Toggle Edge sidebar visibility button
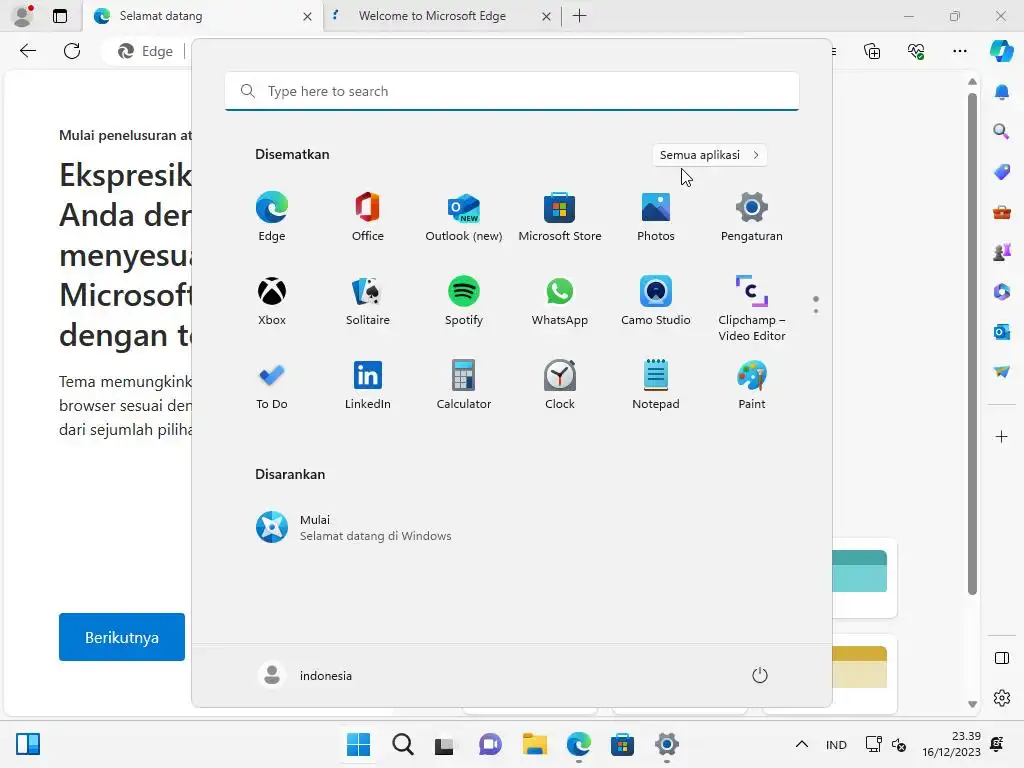The width and height of the screenshot is (1024, 768). click(x=1002, y=658)
